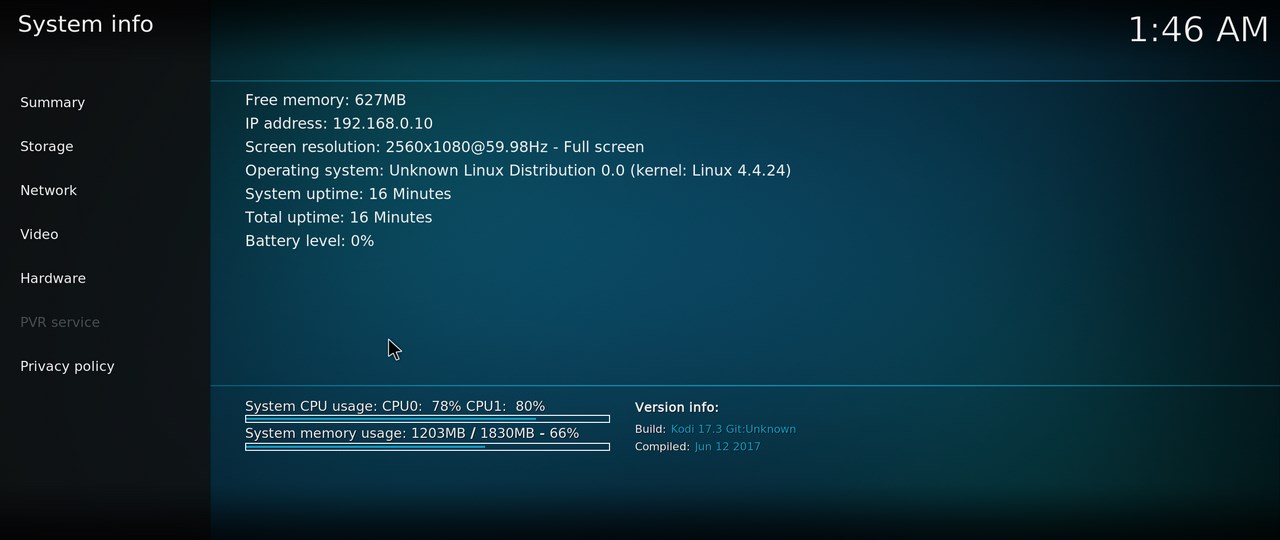Click the System CPU usage progress bar

click(x=427, y=419)
